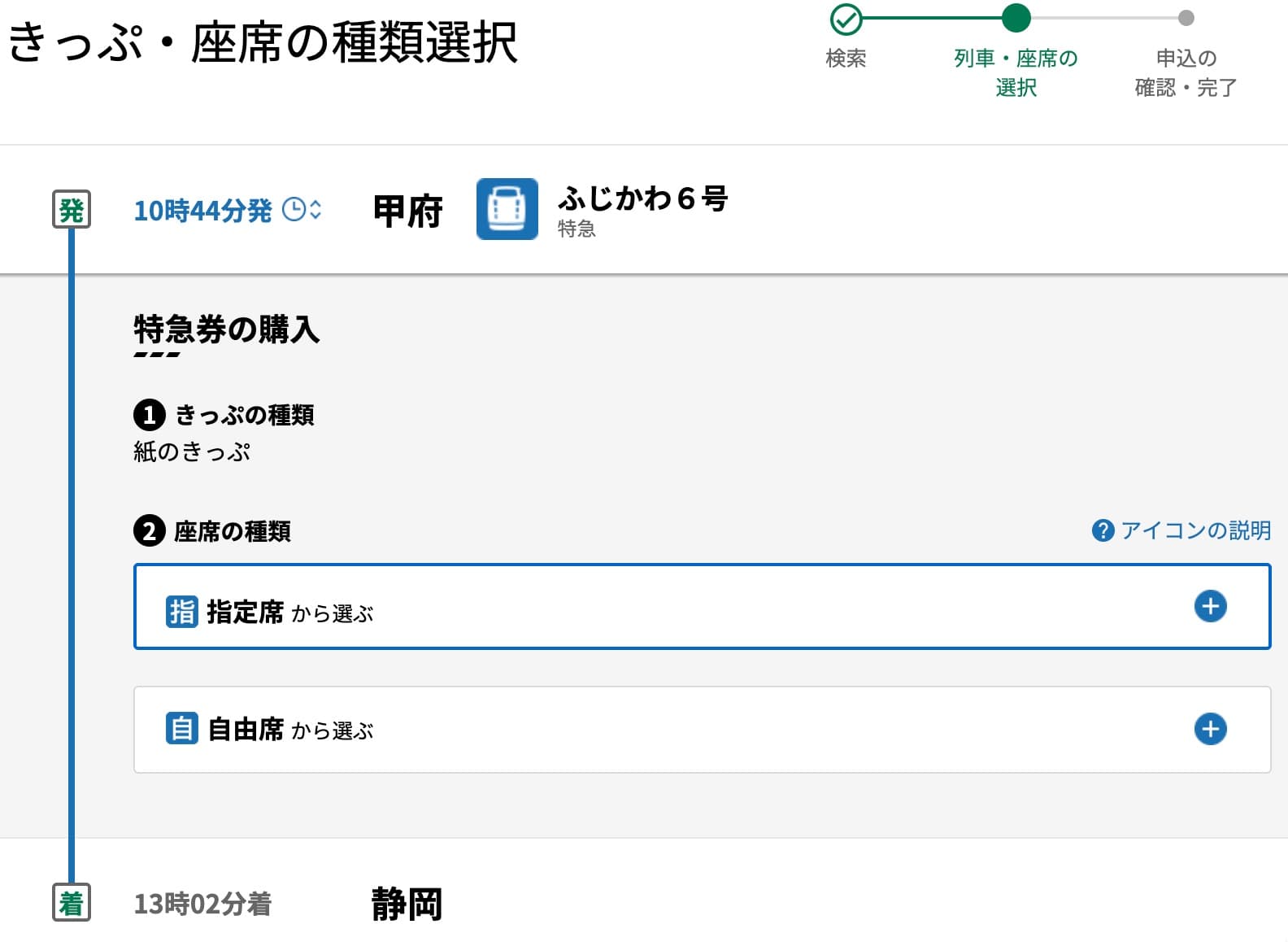Choose the 自由席から選ぶ panel
The image size is (1288, 942).
coord(702,730)
